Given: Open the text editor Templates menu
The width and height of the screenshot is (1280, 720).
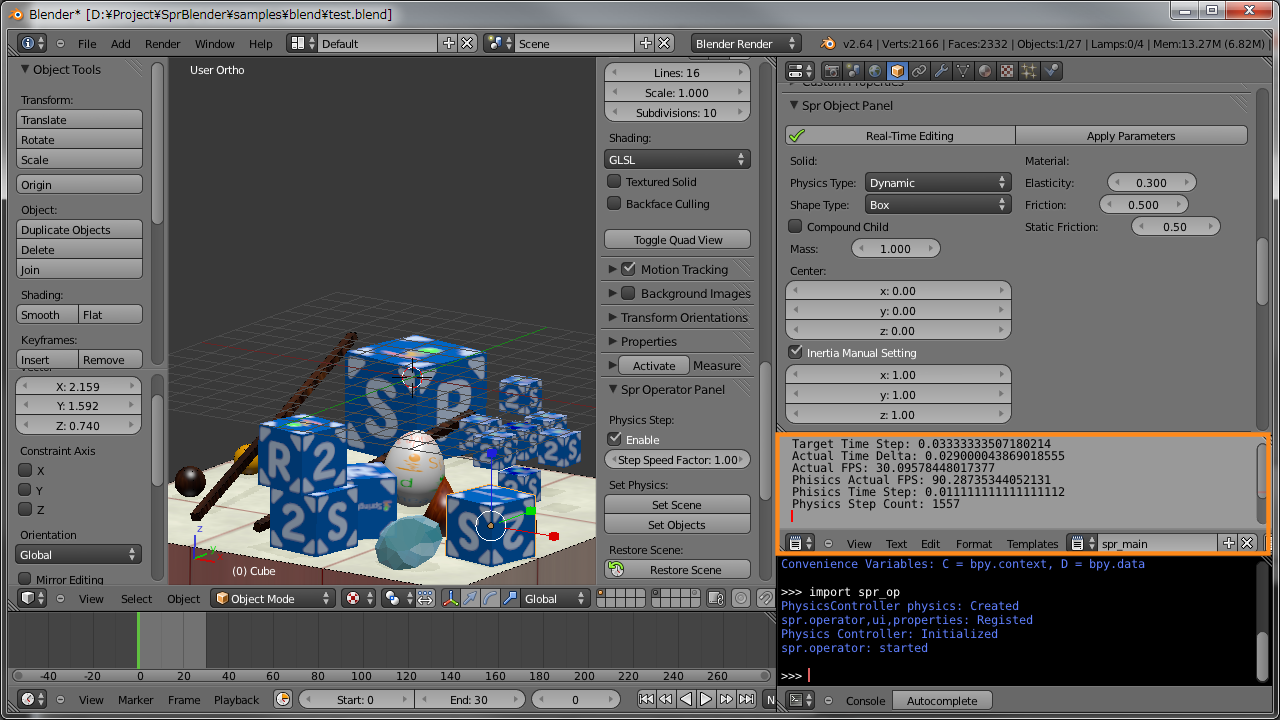Looking at the screenshot, I should pos(1033,544).
